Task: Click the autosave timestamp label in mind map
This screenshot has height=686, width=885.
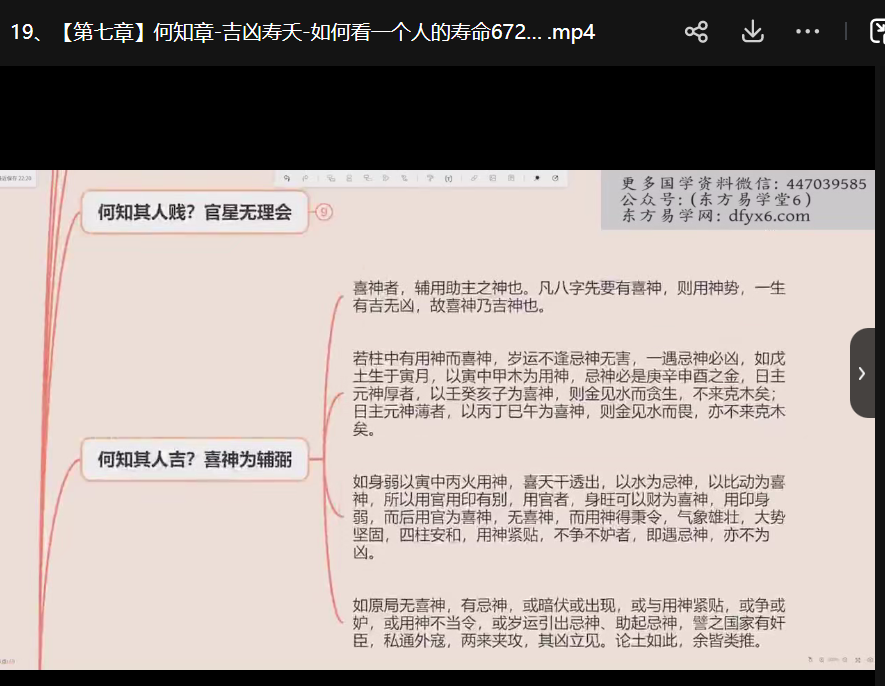Action: [16, 178]
